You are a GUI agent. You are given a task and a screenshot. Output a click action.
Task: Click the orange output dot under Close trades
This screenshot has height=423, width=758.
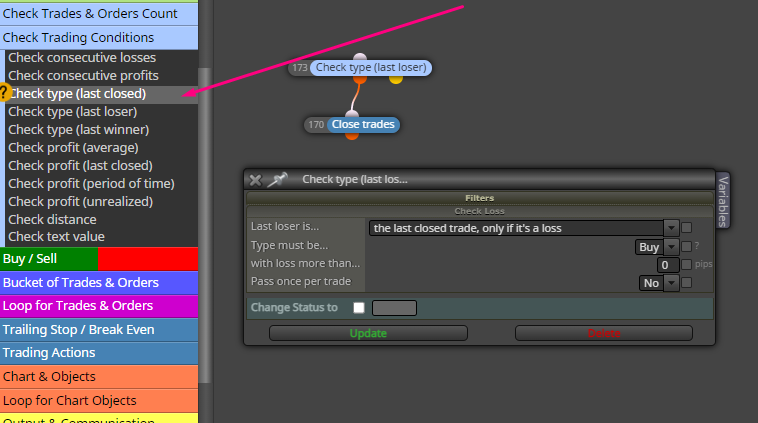point(352,136)
